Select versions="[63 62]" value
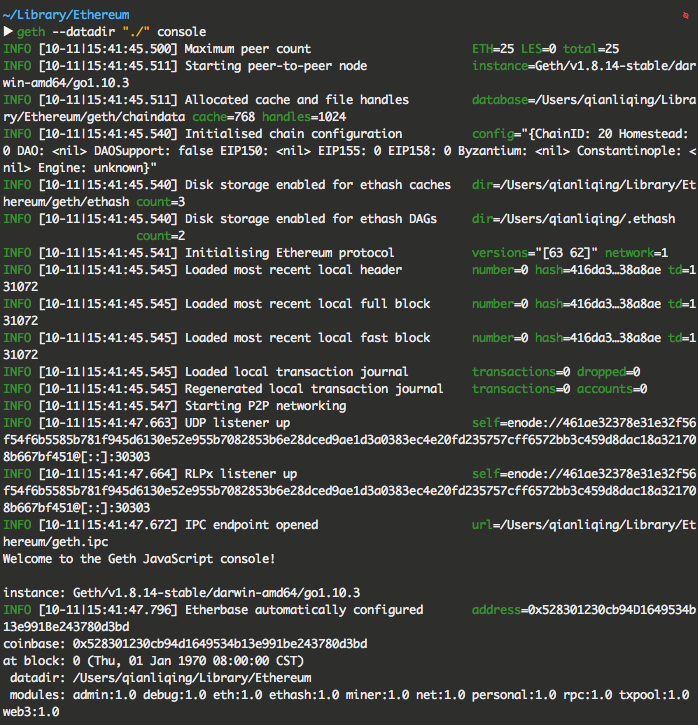698x725 pixels. 535,253
